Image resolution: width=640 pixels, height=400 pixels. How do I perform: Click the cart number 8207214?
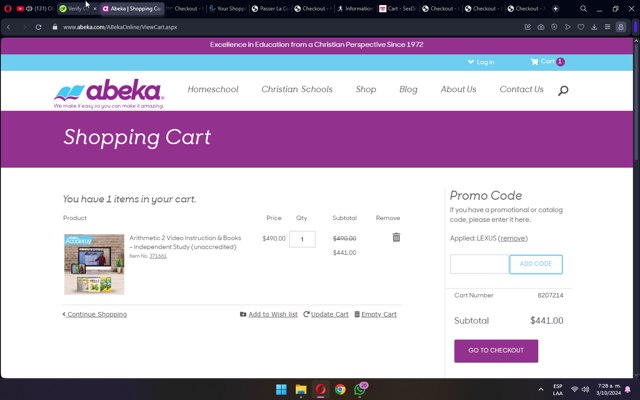(x=550, y=295)
